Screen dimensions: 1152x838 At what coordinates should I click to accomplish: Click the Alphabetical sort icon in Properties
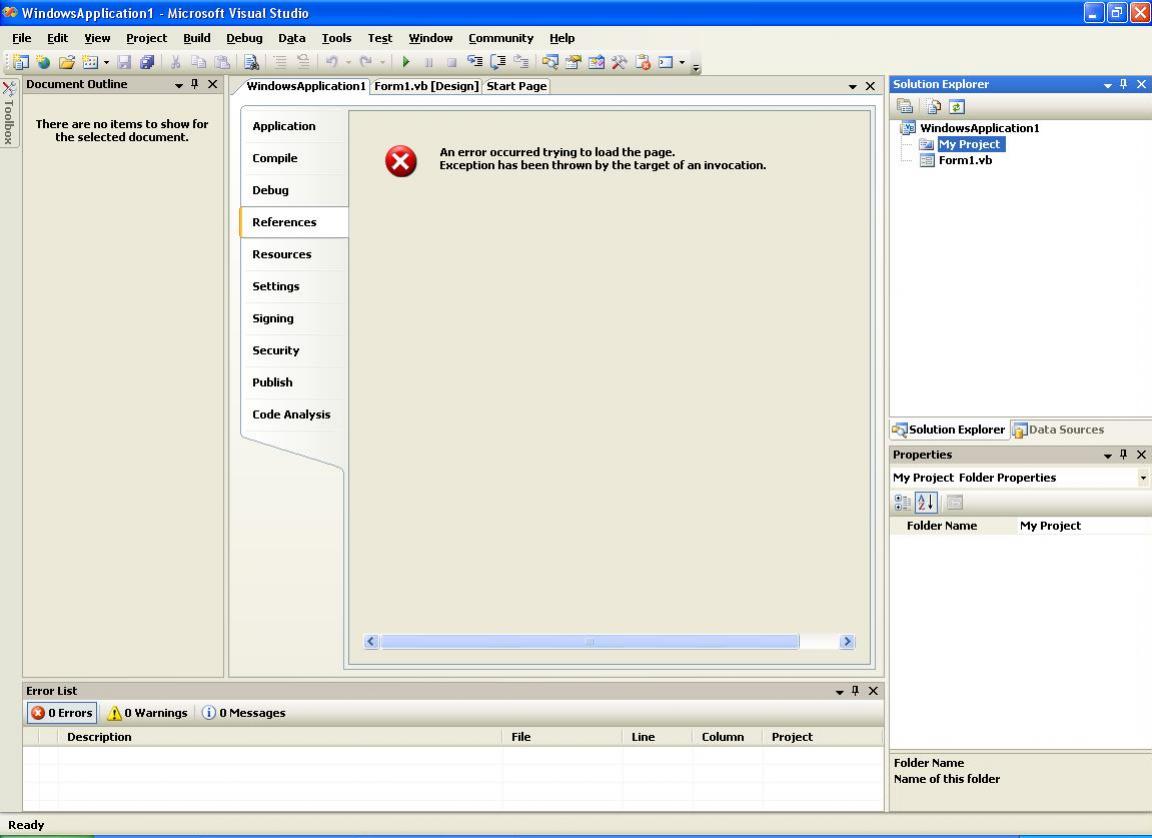(926, 502)
